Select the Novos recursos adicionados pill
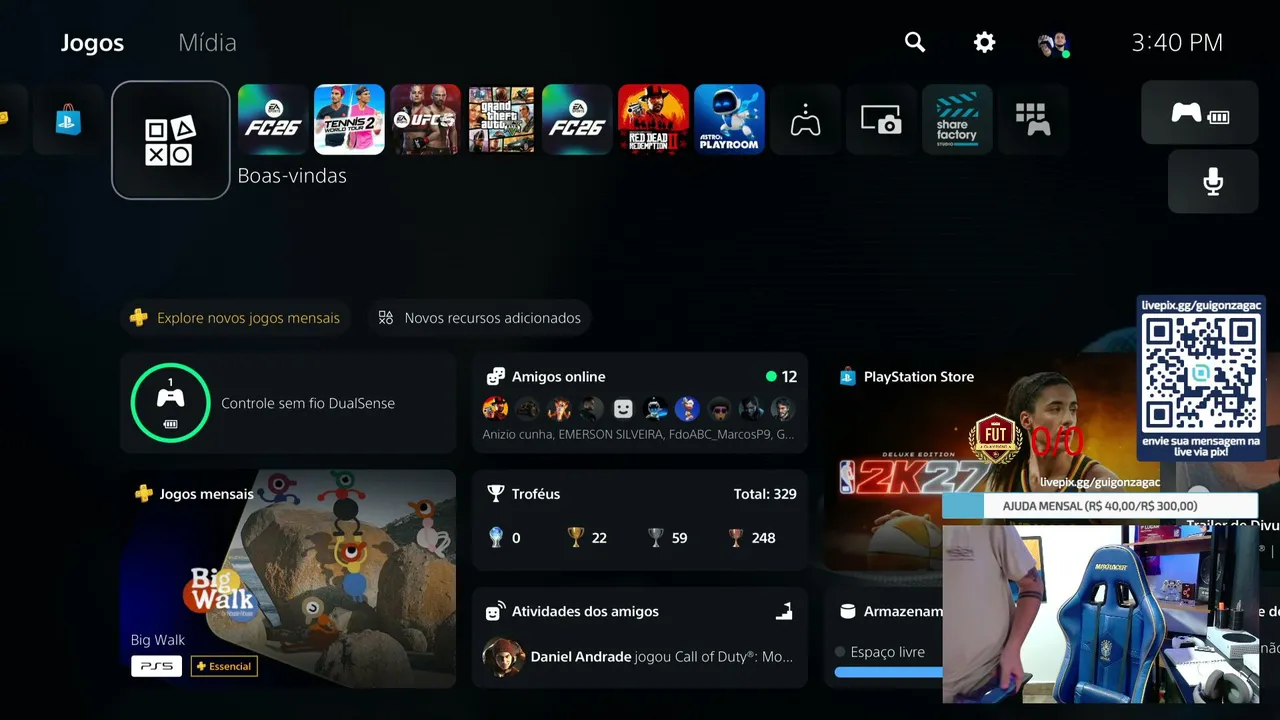The image size is (1280, 720). click(480, 318)
